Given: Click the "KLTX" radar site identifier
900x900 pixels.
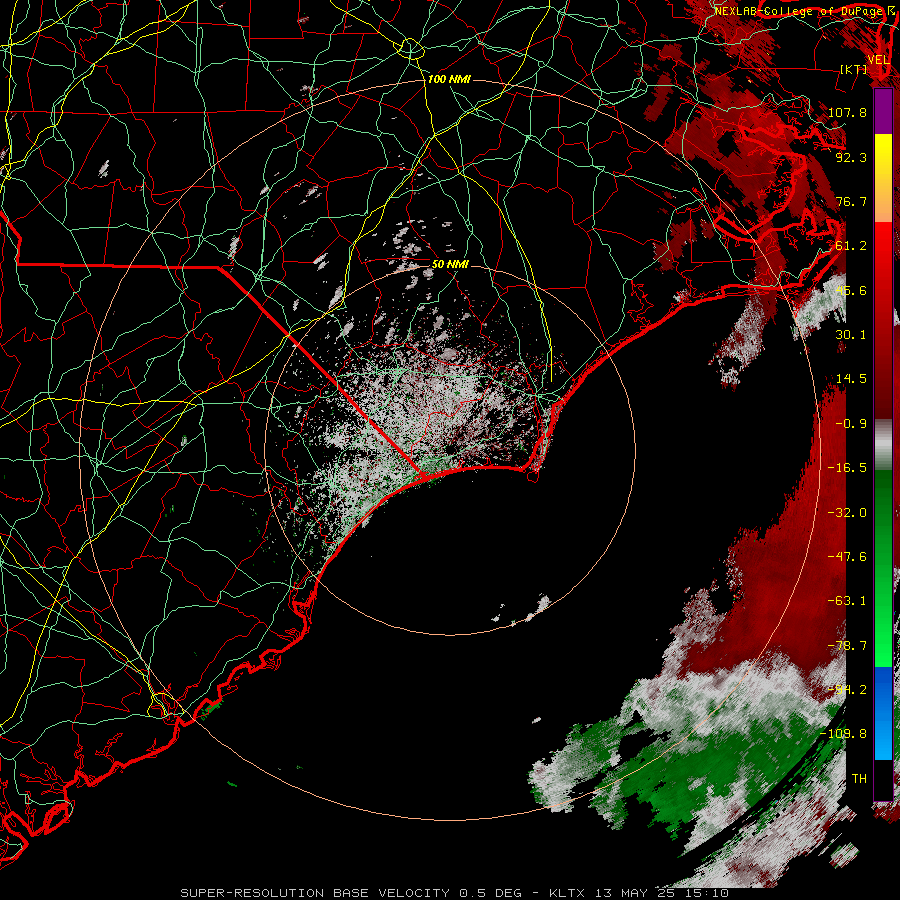Looking at the screenshot, I should click(x=567, y=893).
